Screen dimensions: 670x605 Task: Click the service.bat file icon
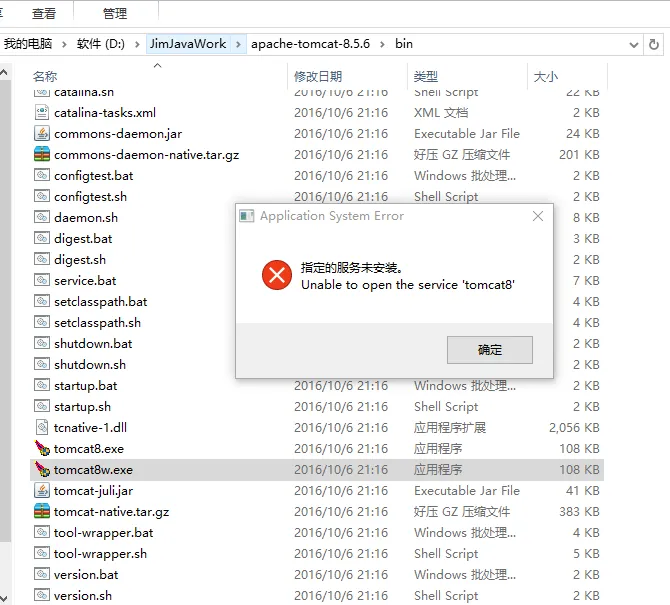coord(41,280)
